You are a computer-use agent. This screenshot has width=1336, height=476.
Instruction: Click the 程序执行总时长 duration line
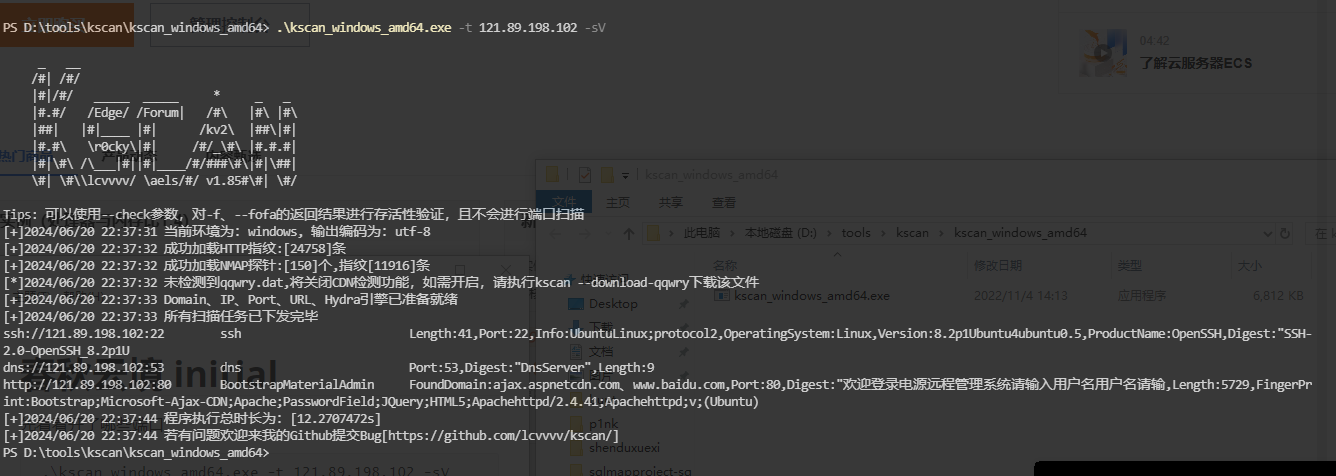pyautogui.click(x=192, y=418)
